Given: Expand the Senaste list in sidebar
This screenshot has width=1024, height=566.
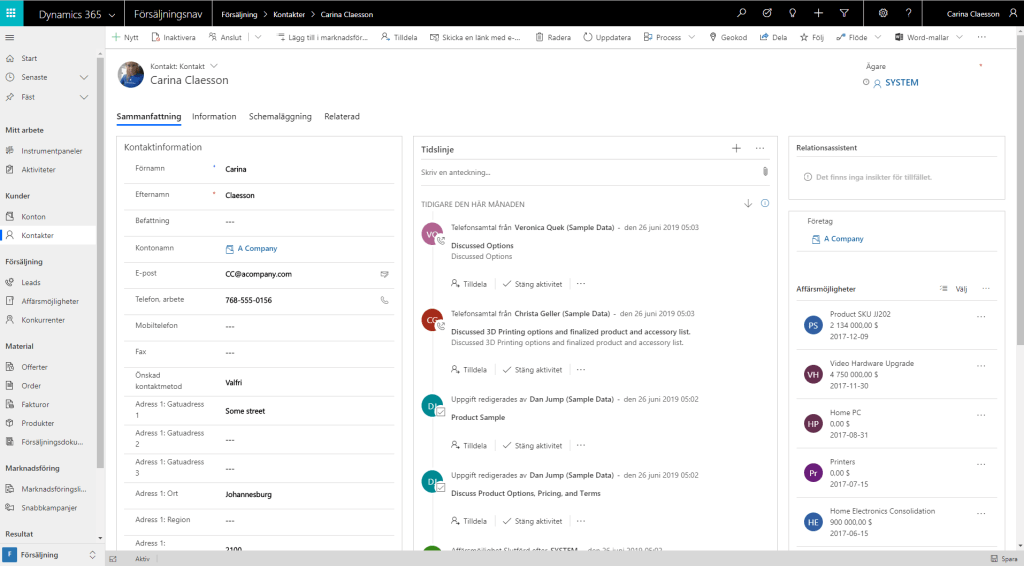Looking at the screenshot, I should 84,77.
